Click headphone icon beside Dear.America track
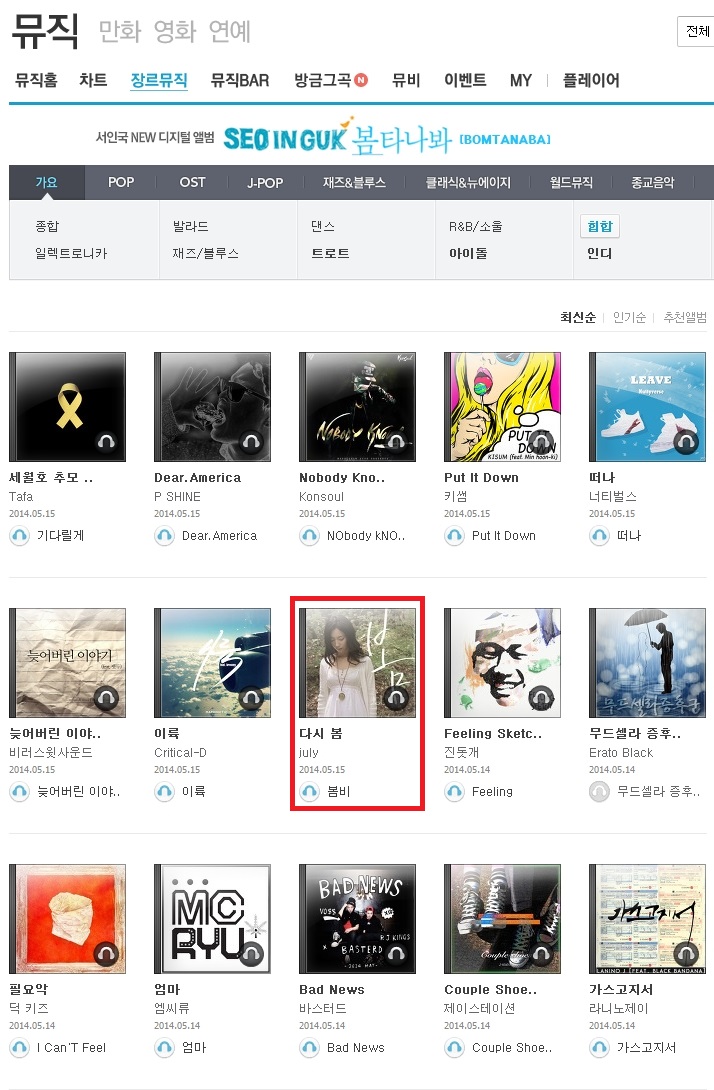Screen dimensions: 714x1090 [165, 536]
